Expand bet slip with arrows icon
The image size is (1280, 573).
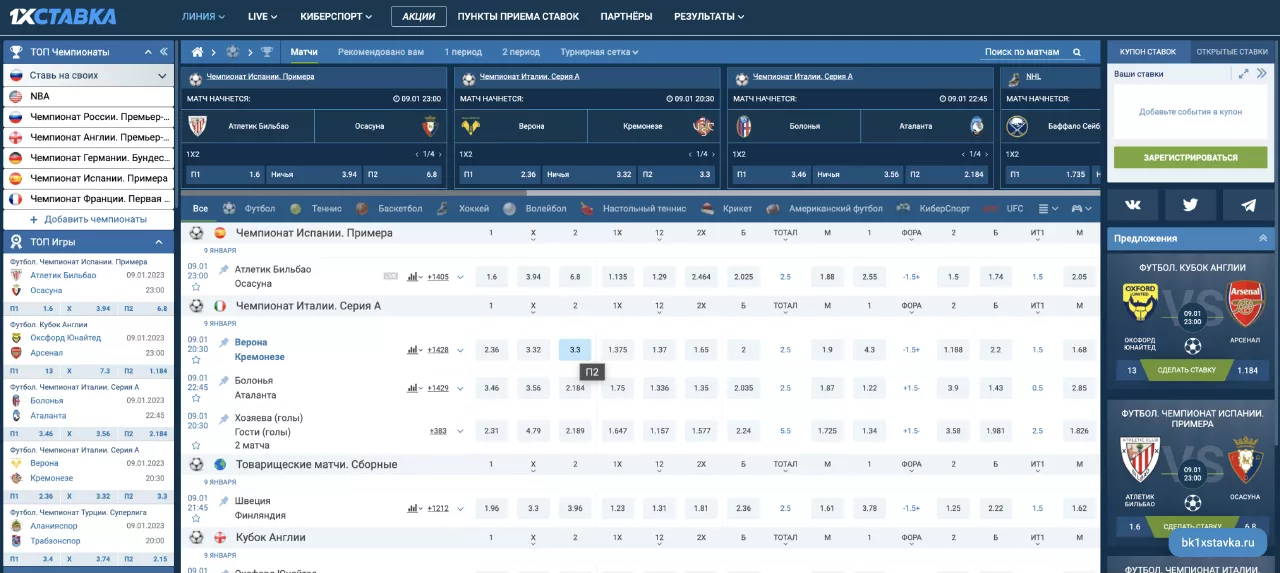pyautogui.click(x=1244, y=73)
